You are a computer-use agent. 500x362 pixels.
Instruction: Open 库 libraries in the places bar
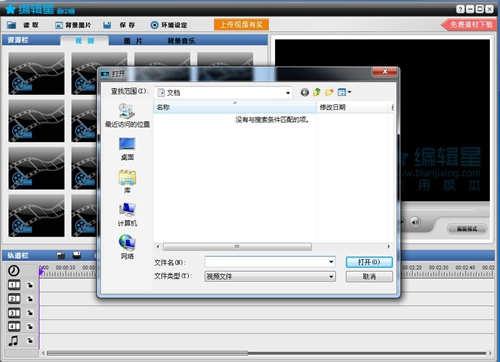(x=127, y=182)
